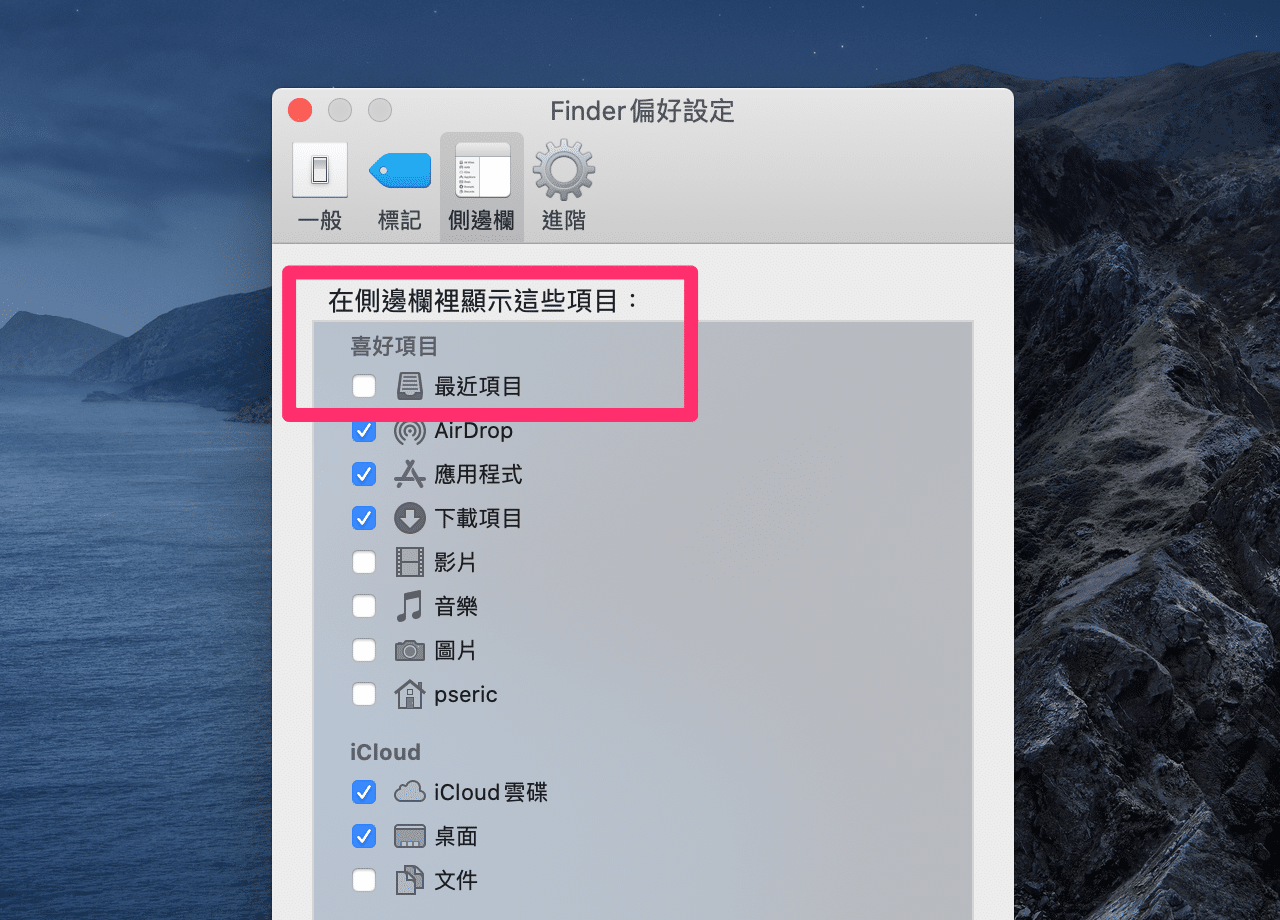This screenshot has height=920, width=1280.
Task: Click the AirDrop radar icon
Action: point(410,431)
